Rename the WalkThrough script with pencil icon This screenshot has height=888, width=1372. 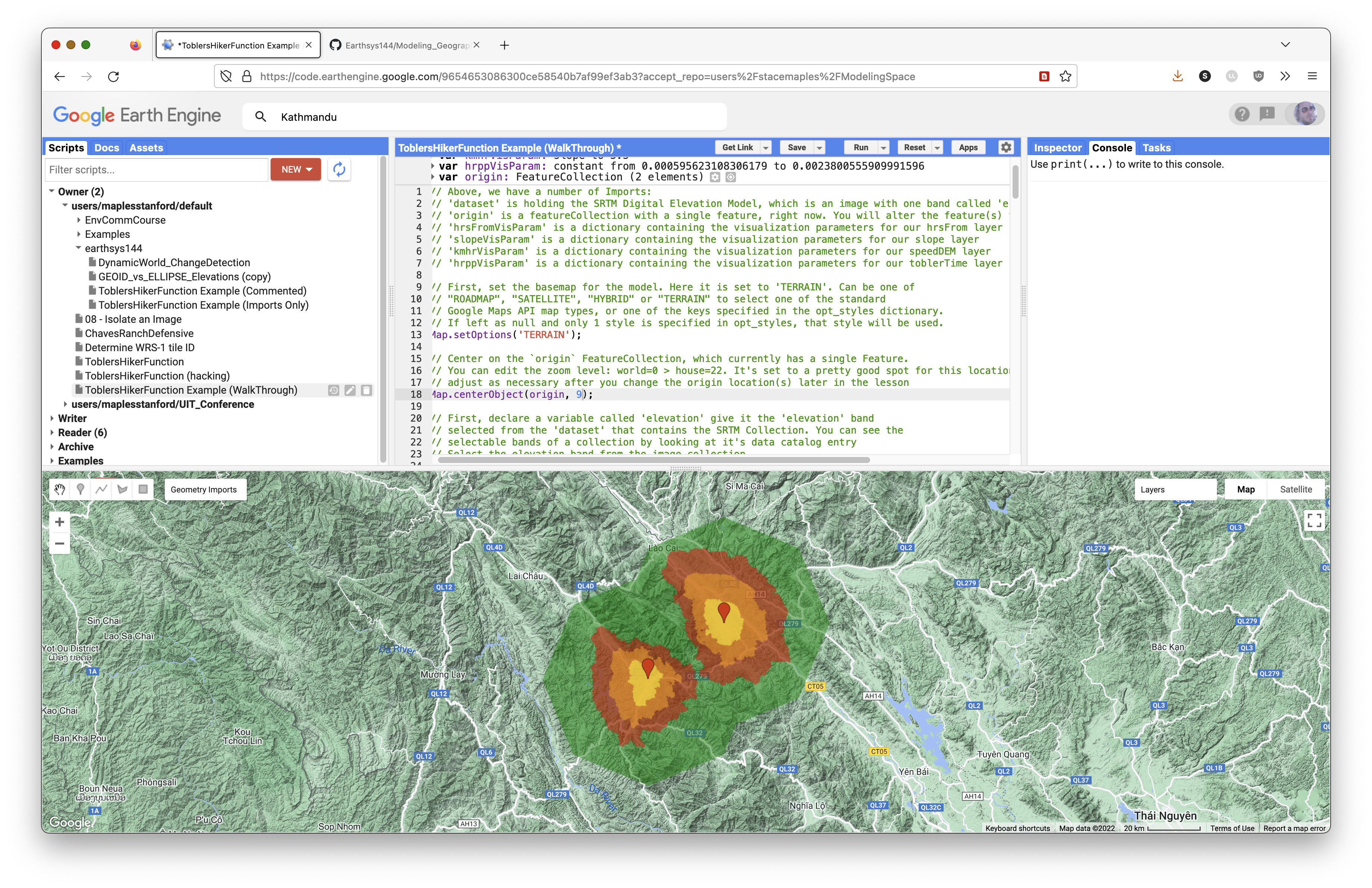tap(349, 390)
